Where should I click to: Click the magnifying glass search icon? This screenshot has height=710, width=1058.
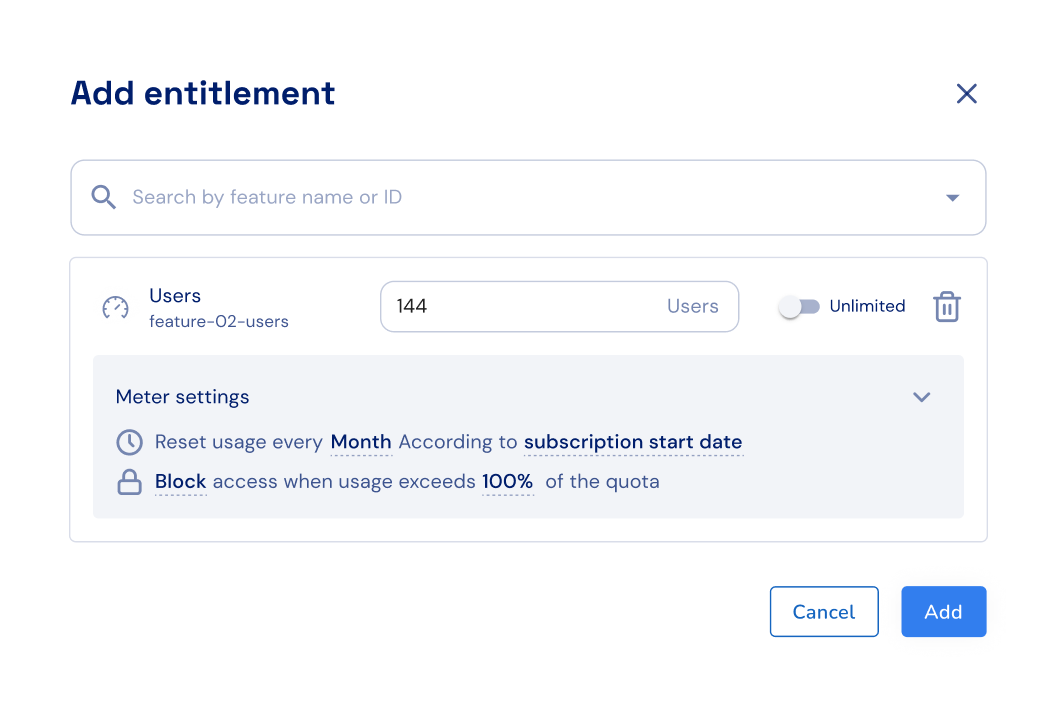104,197
